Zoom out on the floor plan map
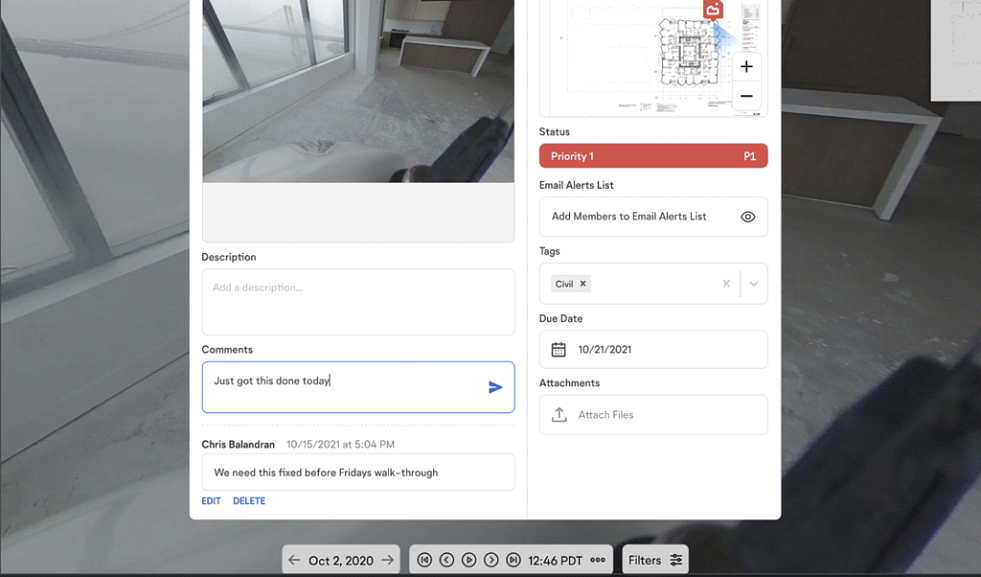Screen dimensions: 981x577 [746, 96]
